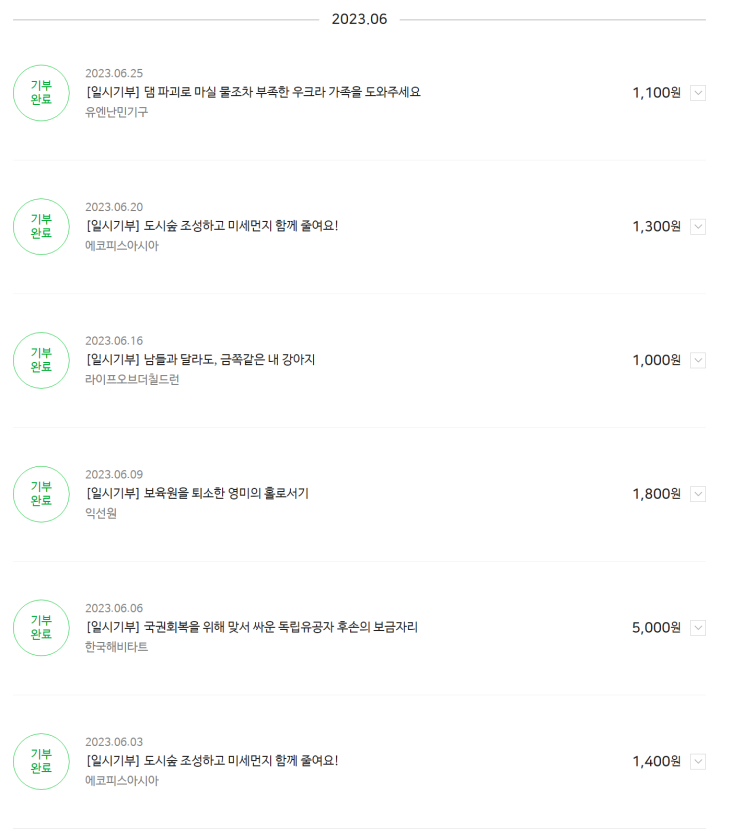
Task: Expand the 1,800원 donation details arrow
Action: point(698,494)
